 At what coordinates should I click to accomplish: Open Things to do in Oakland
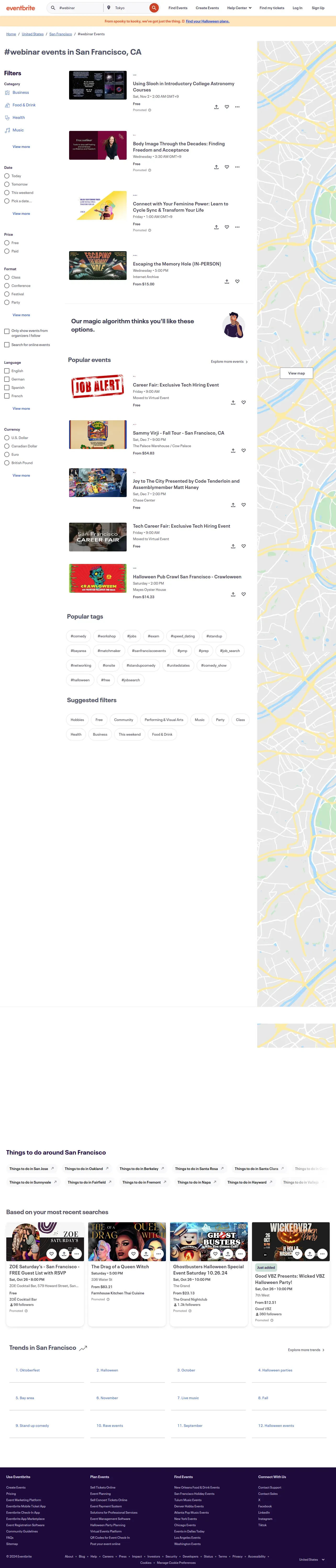pyautogui.click(x=87, y=1169)
